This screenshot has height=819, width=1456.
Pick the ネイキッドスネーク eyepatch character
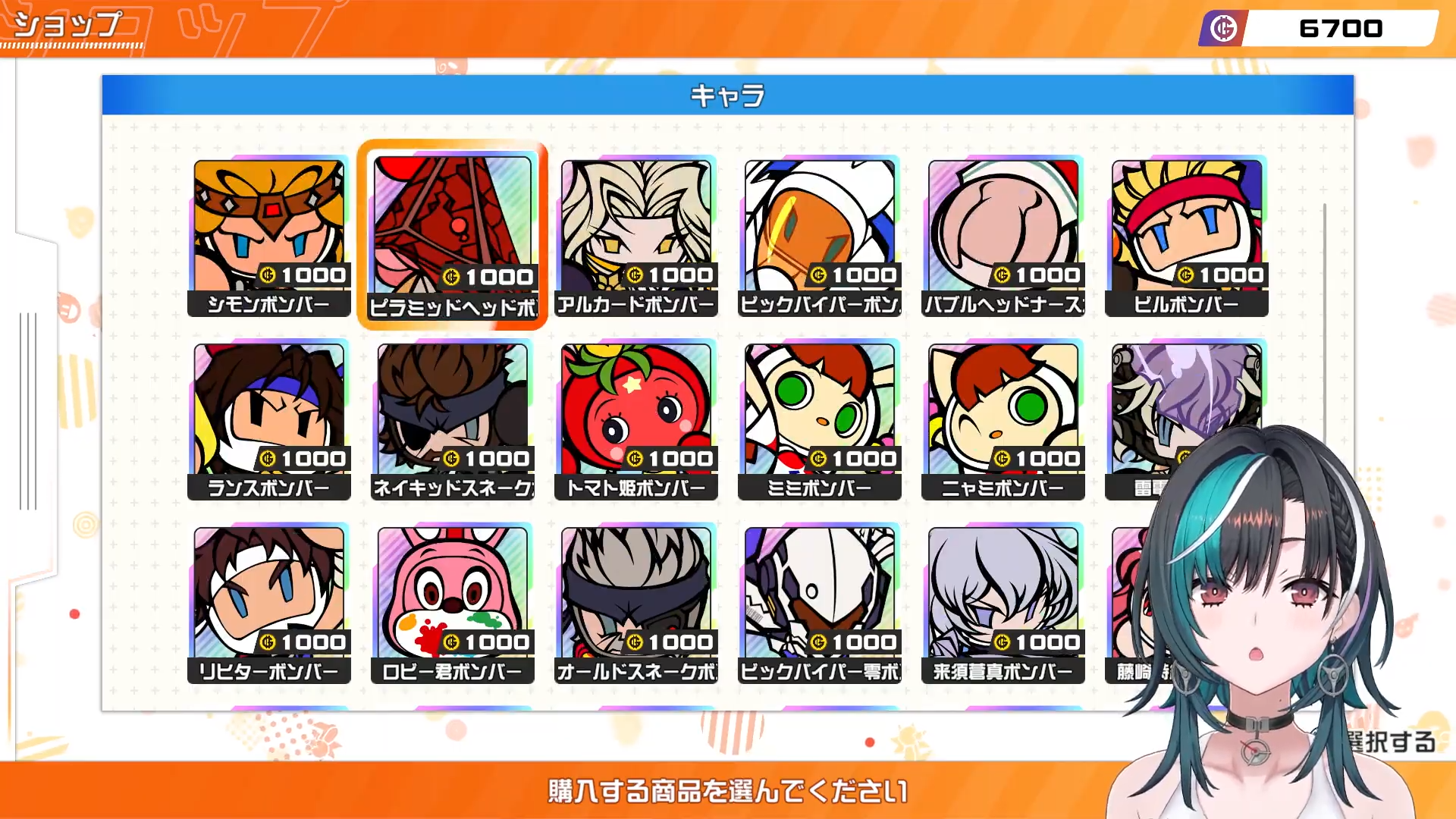[453, 420]
